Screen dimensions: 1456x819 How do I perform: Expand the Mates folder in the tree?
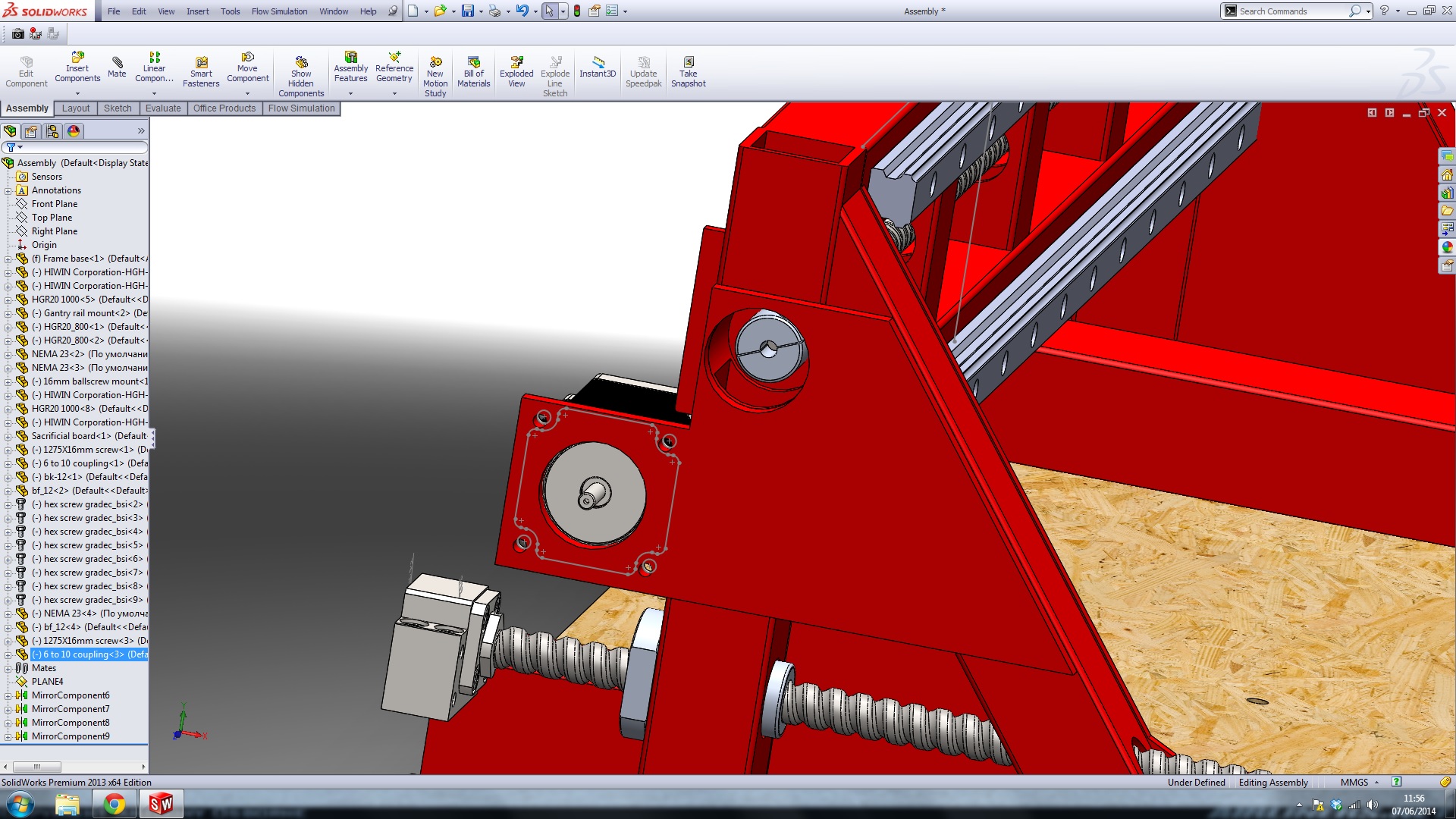8,668
